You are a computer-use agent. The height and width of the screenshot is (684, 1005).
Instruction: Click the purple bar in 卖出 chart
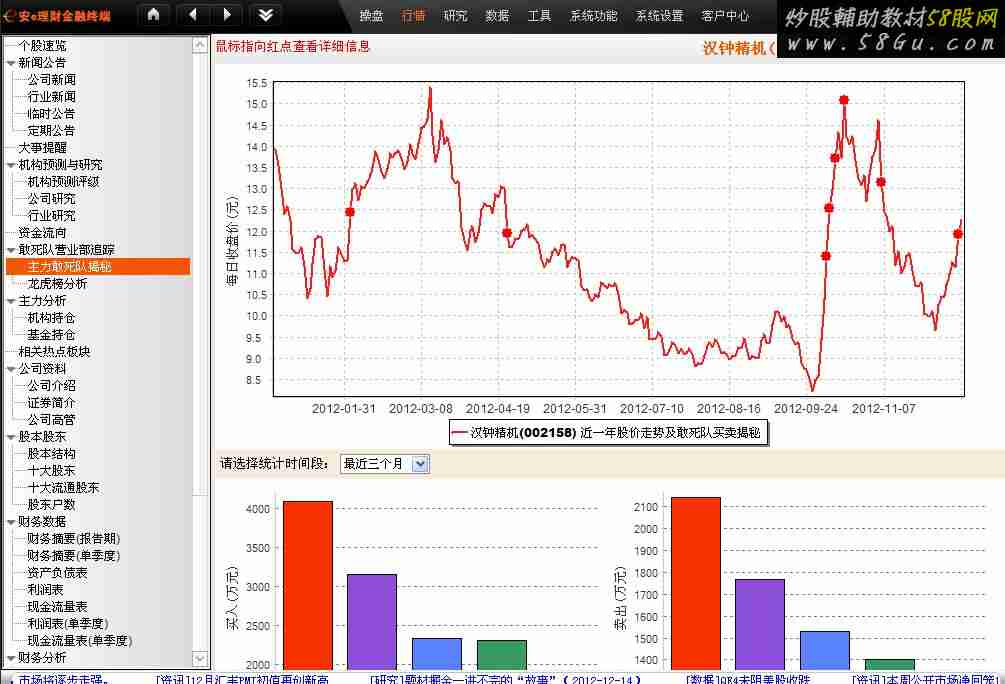(760, 624)
